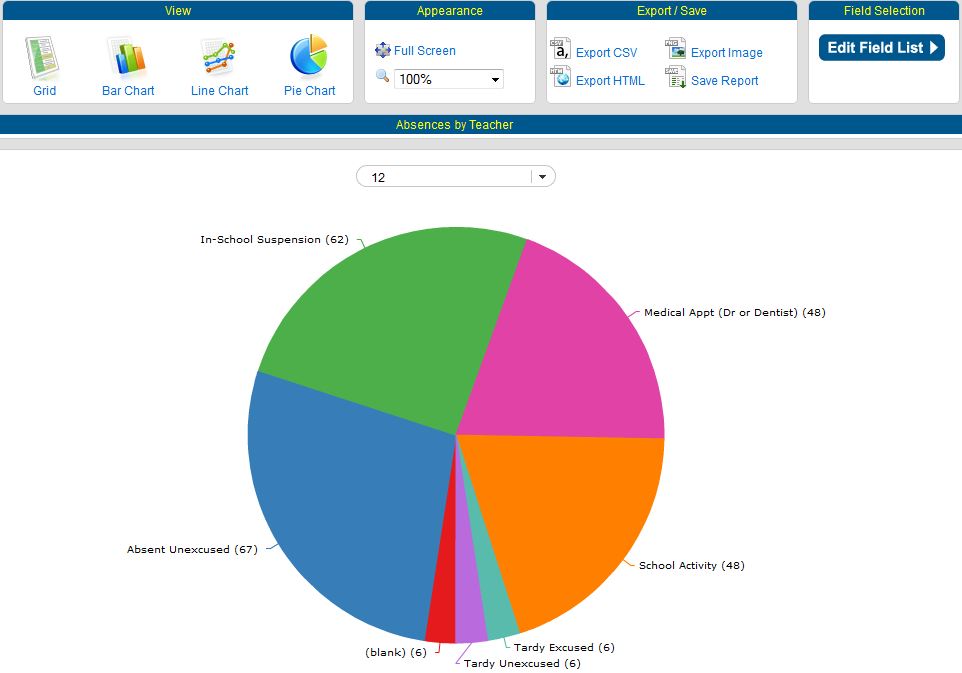Viewport: 962px width, 673px height.
Task: Open the 100% zoom dropdown
Action: pos(449,79)
